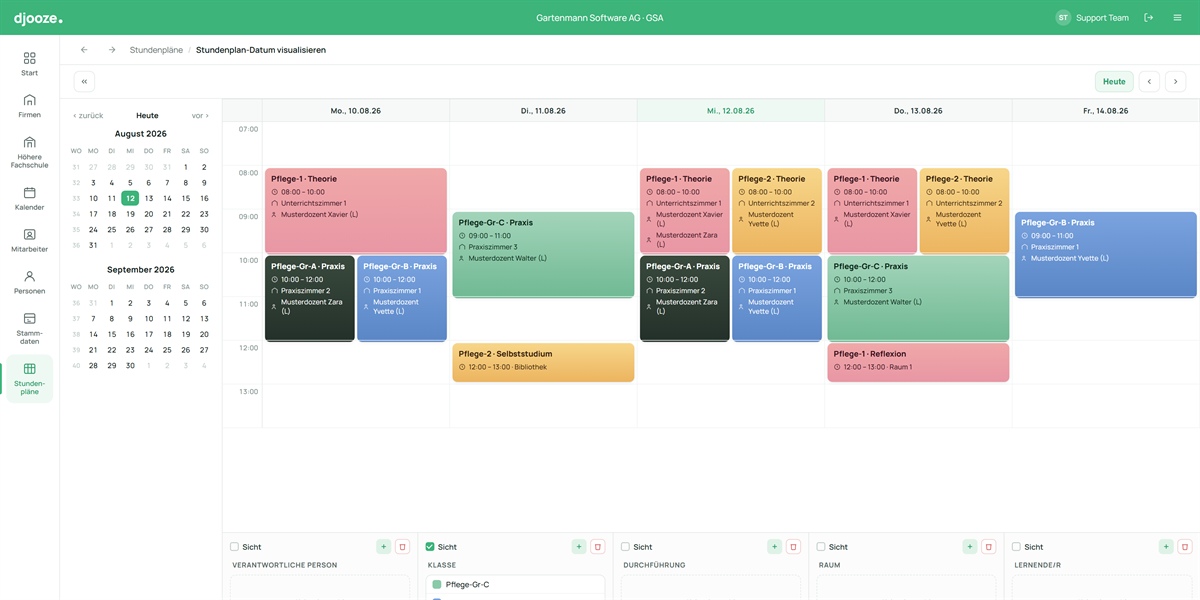Open the Start section in sidebar
The image size is (1200, 600).
pos(29,64)
